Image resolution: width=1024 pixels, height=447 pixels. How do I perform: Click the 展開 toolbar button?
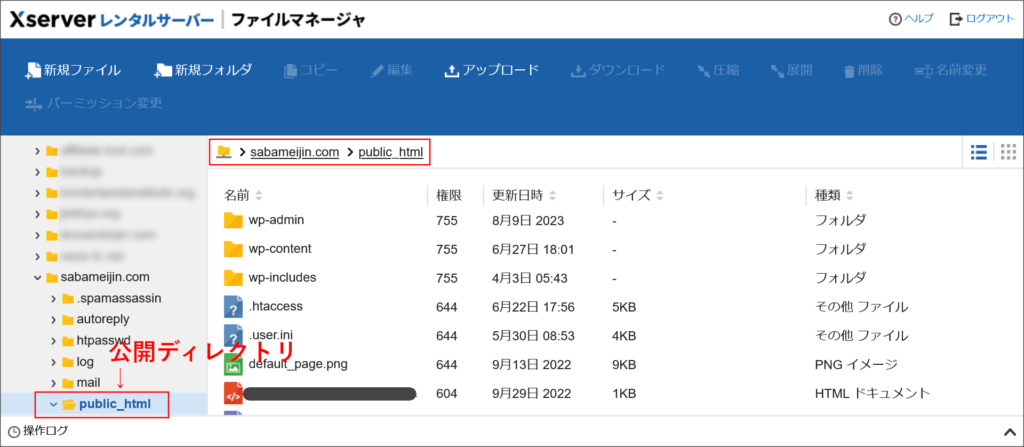pyautogui.click(x=792, y=71)
